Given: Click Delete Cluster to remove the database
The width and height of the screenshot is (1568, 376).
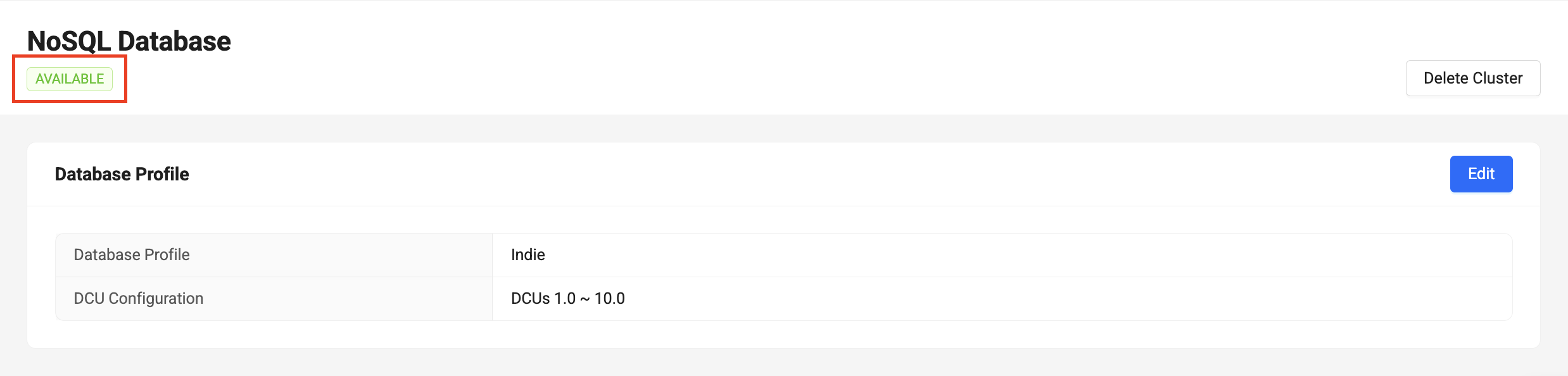Looking at the screenshot, I should tap(1472, 78).
